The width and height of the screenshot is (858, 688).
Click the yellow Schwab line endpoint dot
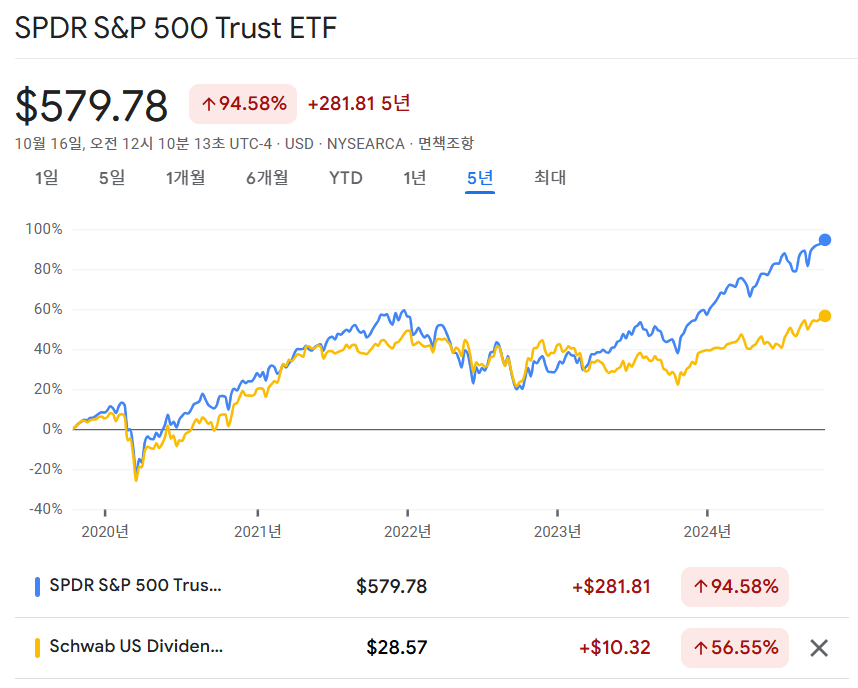click(x=825, y=316)
